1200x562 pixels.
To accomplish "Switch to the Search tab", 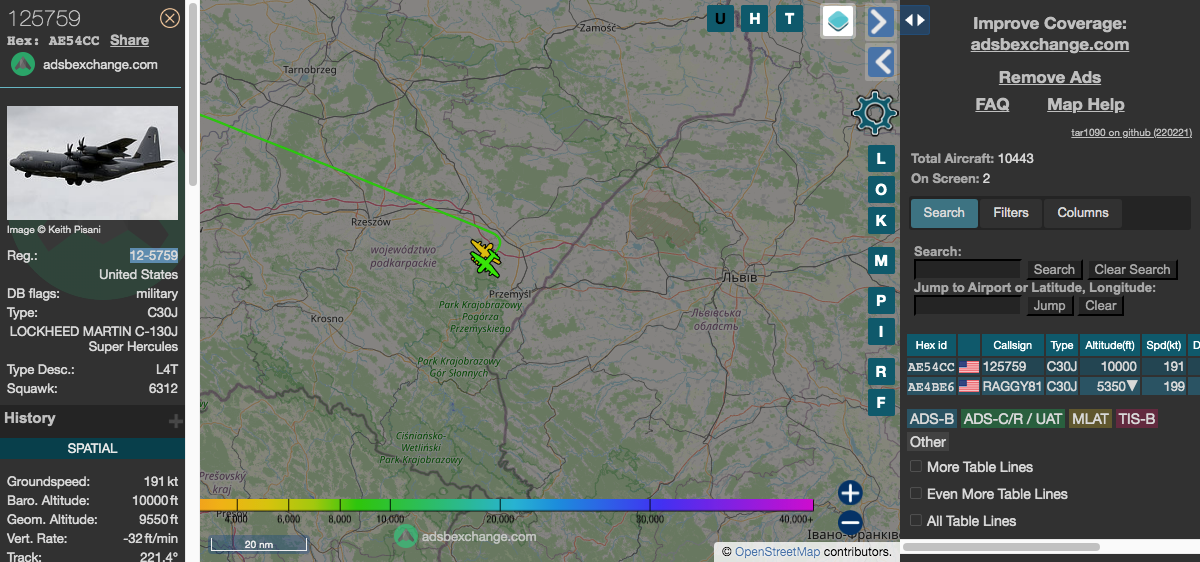I will coord(944,212).
